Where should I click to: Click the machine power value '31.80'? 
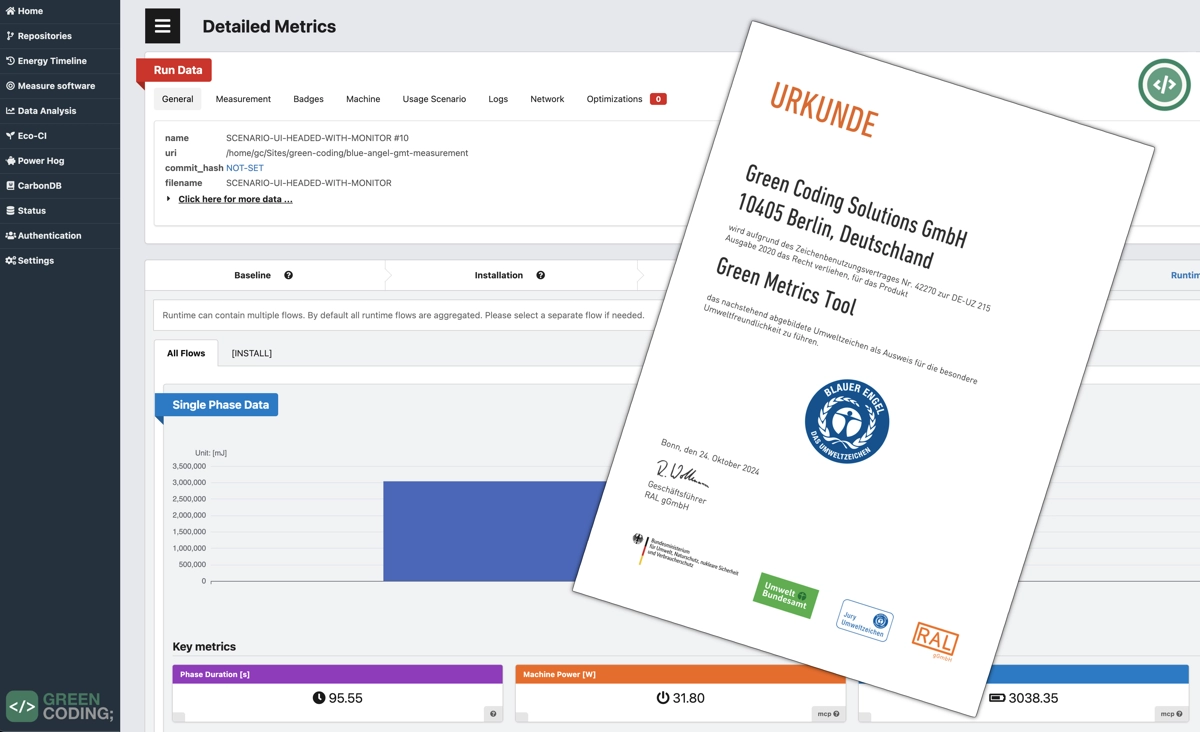(688, 698)
